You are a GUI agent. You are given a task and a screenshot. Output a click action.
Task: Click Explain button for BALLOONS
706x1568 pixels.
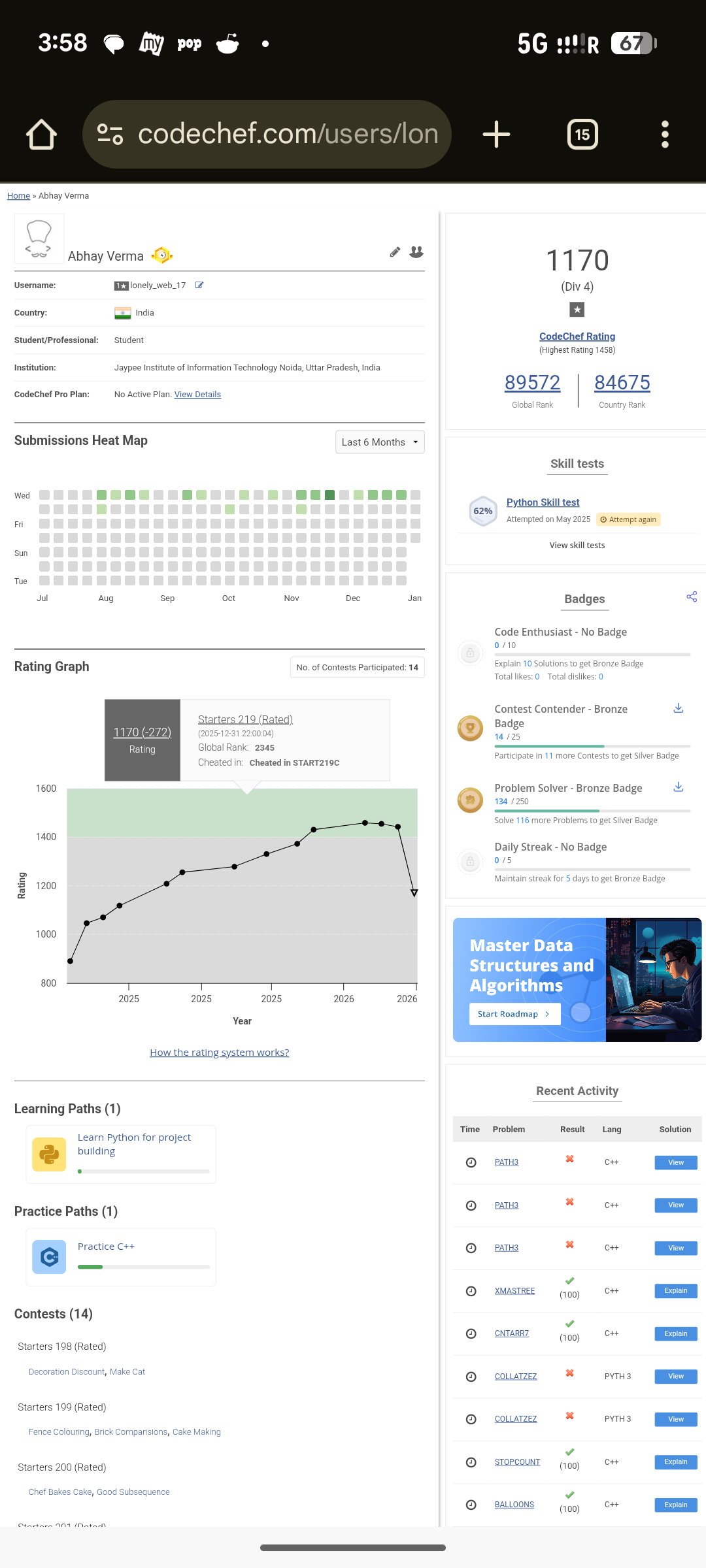click(x=676, y=1505)
